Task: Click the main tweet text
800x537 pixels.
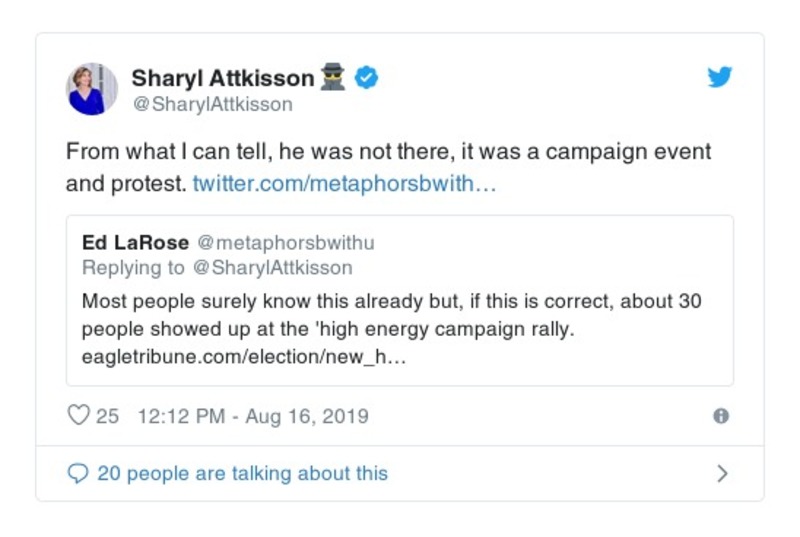Action: 388,153
